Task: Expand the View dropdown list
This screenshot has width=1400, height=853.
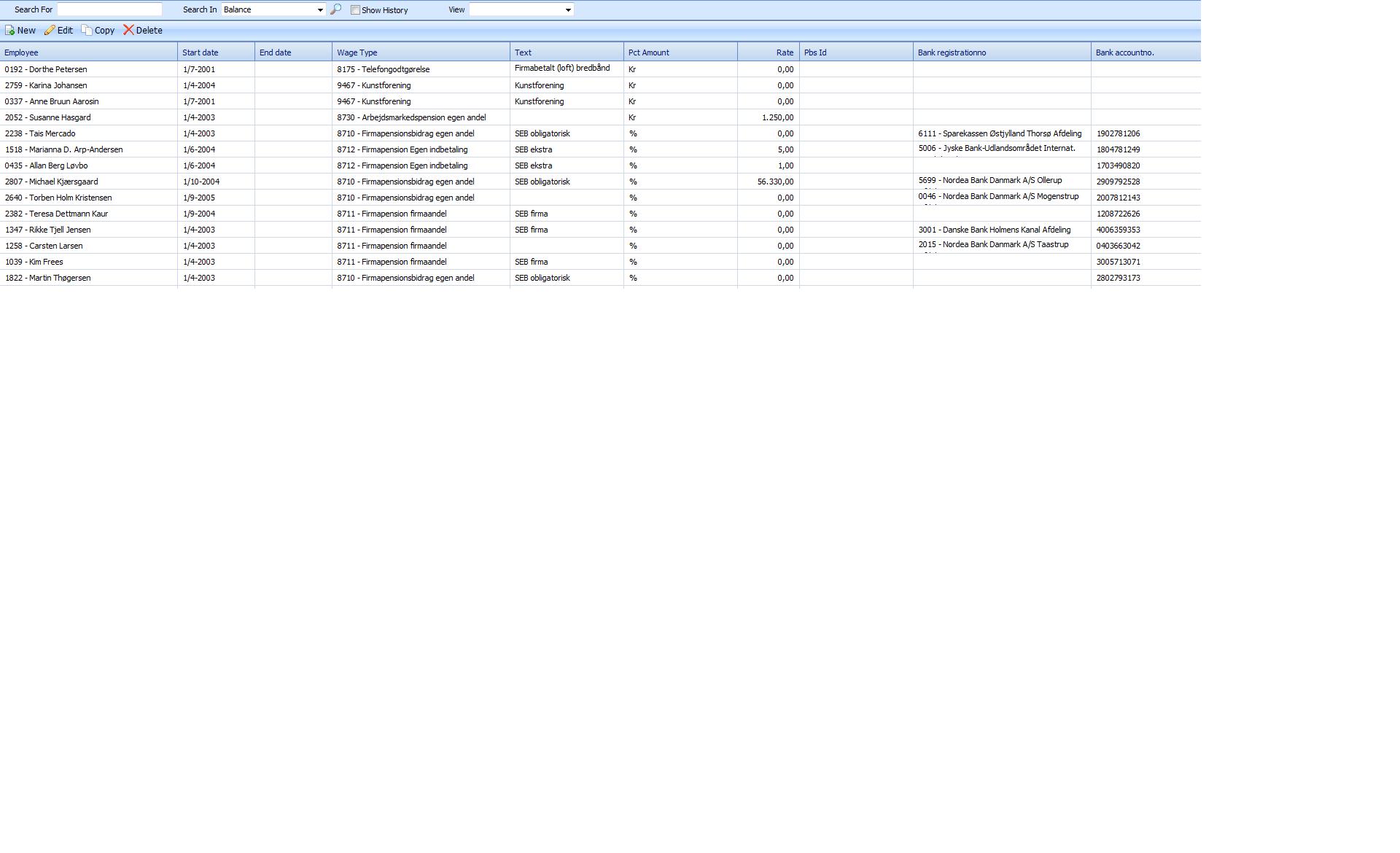Action: (568, 10)
